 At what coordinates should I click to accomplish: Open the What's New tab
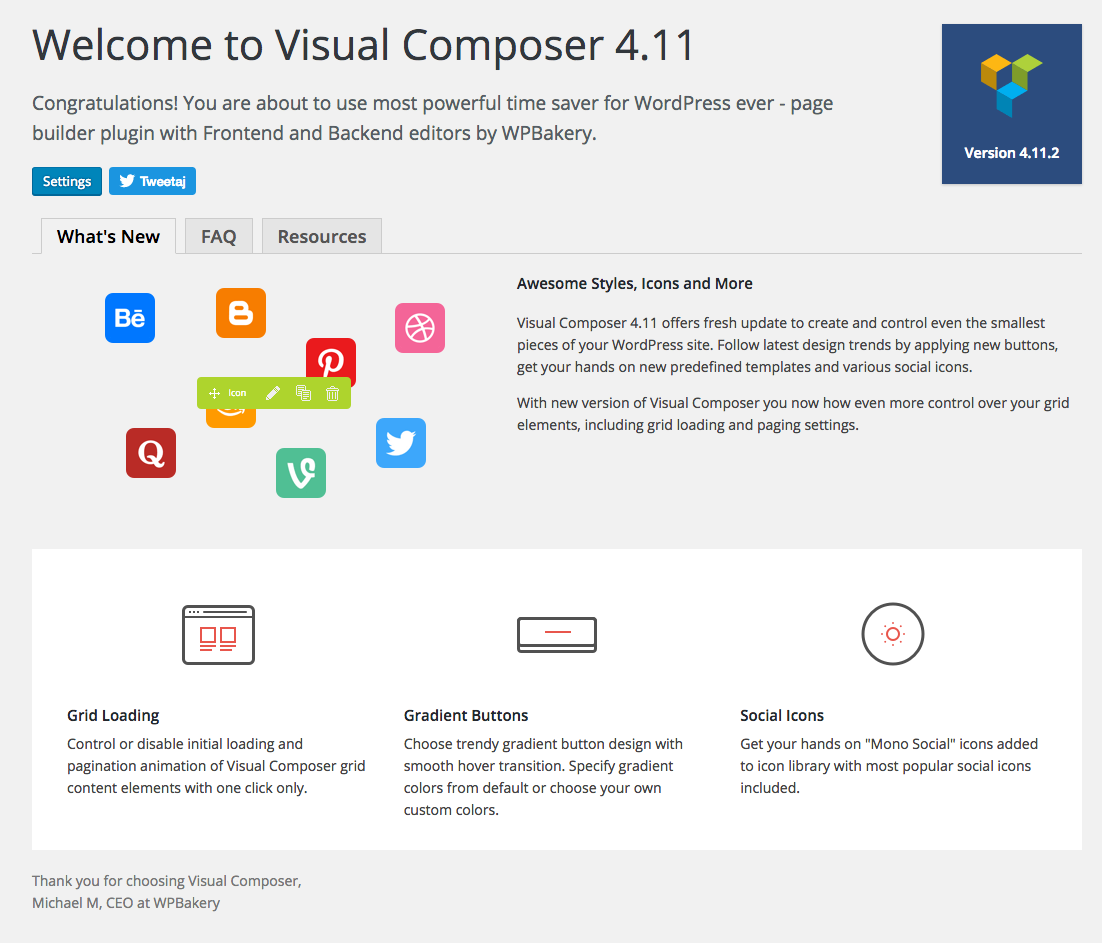click(x=108, y=236)
